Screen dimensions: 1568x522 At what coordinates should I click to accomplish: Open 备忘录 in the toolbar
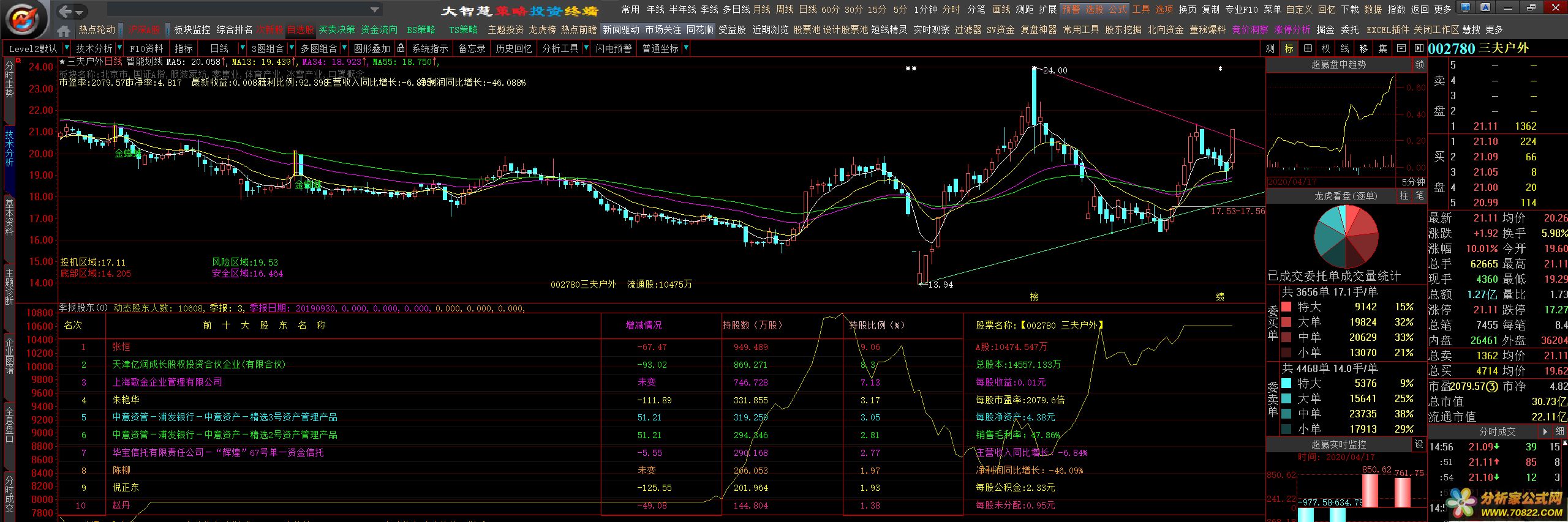[472, 48]
